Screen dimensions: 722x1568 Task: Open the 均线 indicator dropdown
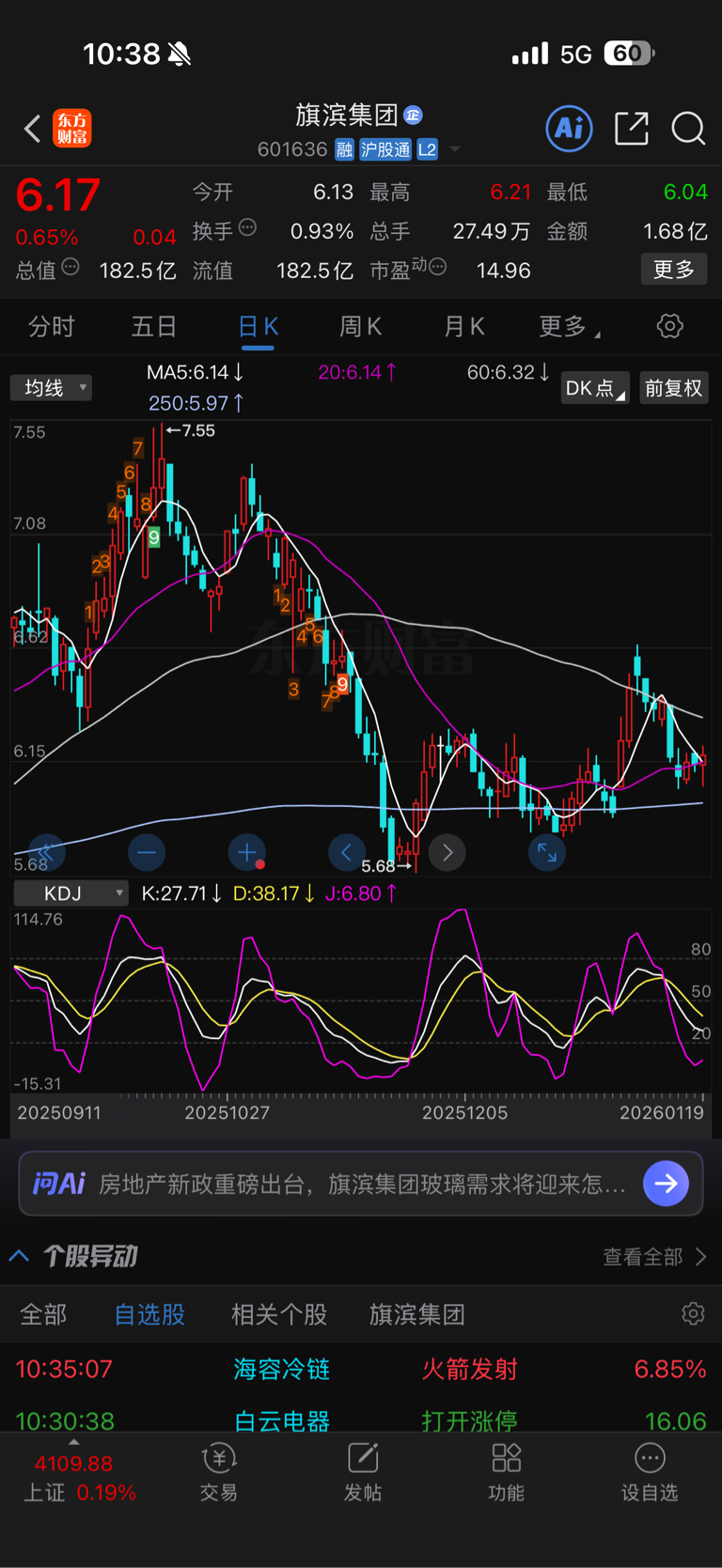pyautogui.click(x=51, y=388)
